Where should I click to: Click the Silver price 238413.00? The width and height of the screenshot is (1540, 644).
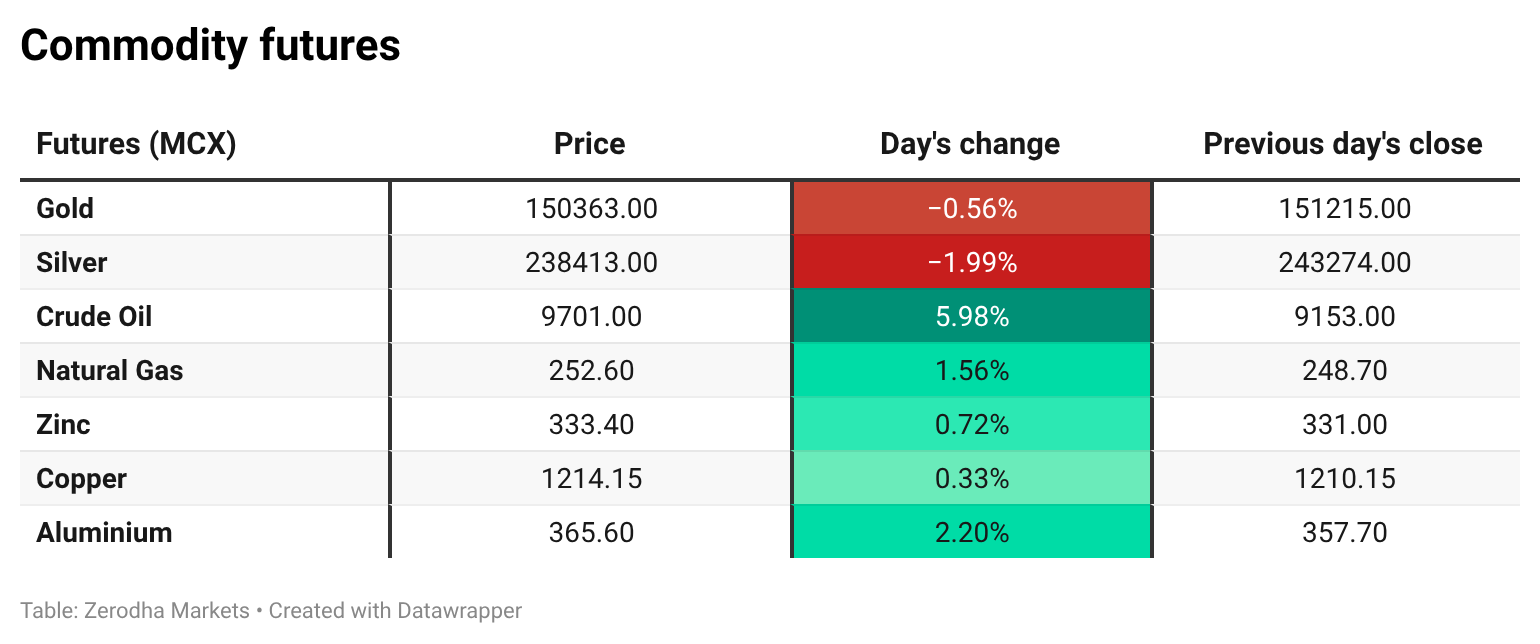pos(591,263)
